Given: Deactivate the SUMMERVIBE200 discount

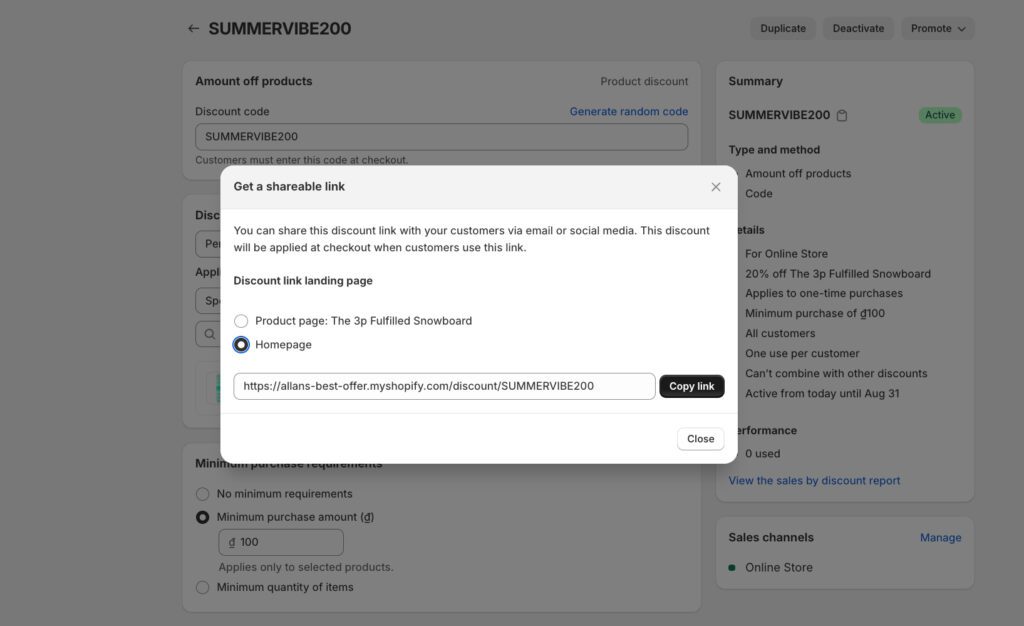Looking at the screenshot, I should (x=858, y=29).
